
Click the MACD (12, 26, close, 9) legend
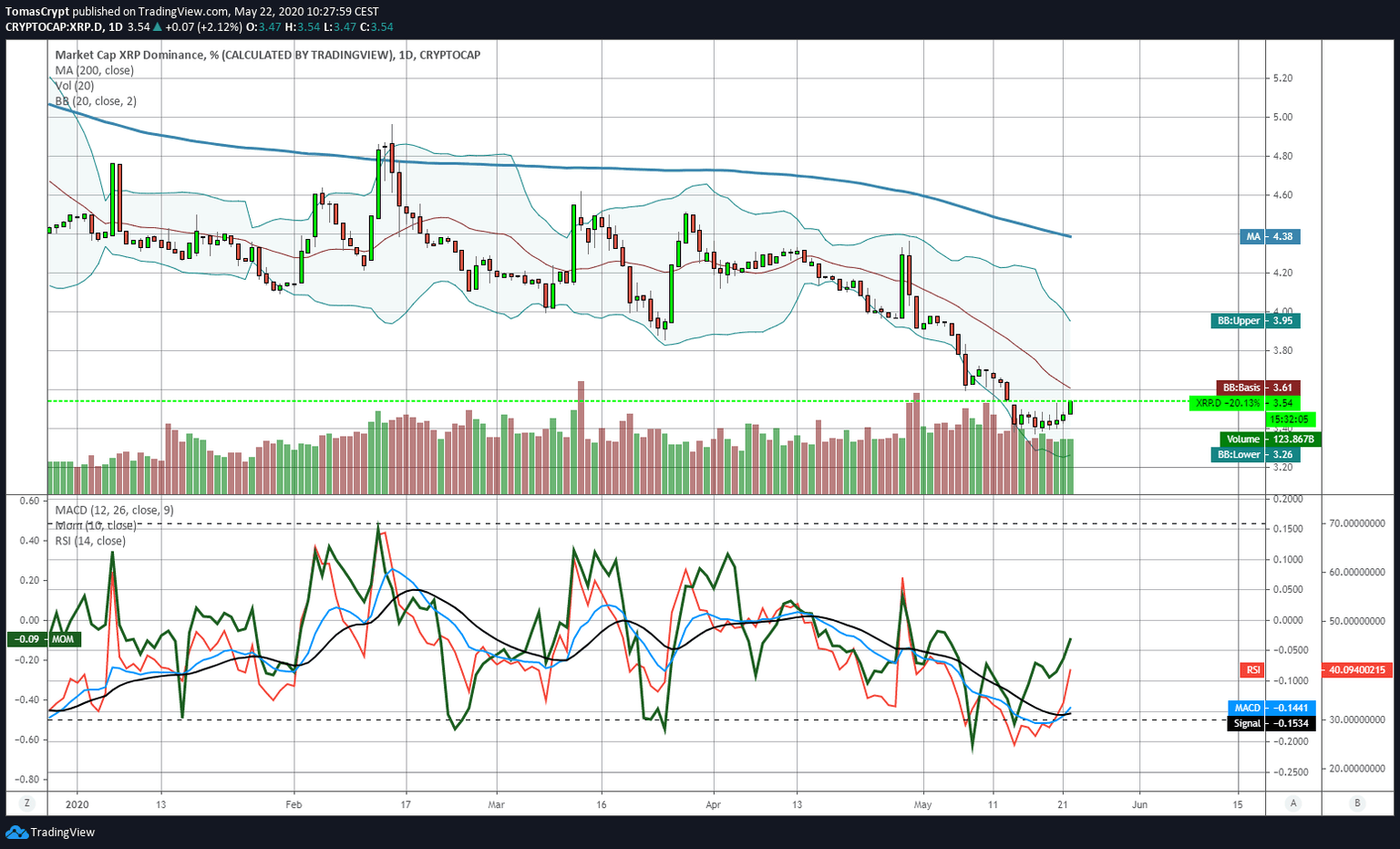tap(114, 511)
